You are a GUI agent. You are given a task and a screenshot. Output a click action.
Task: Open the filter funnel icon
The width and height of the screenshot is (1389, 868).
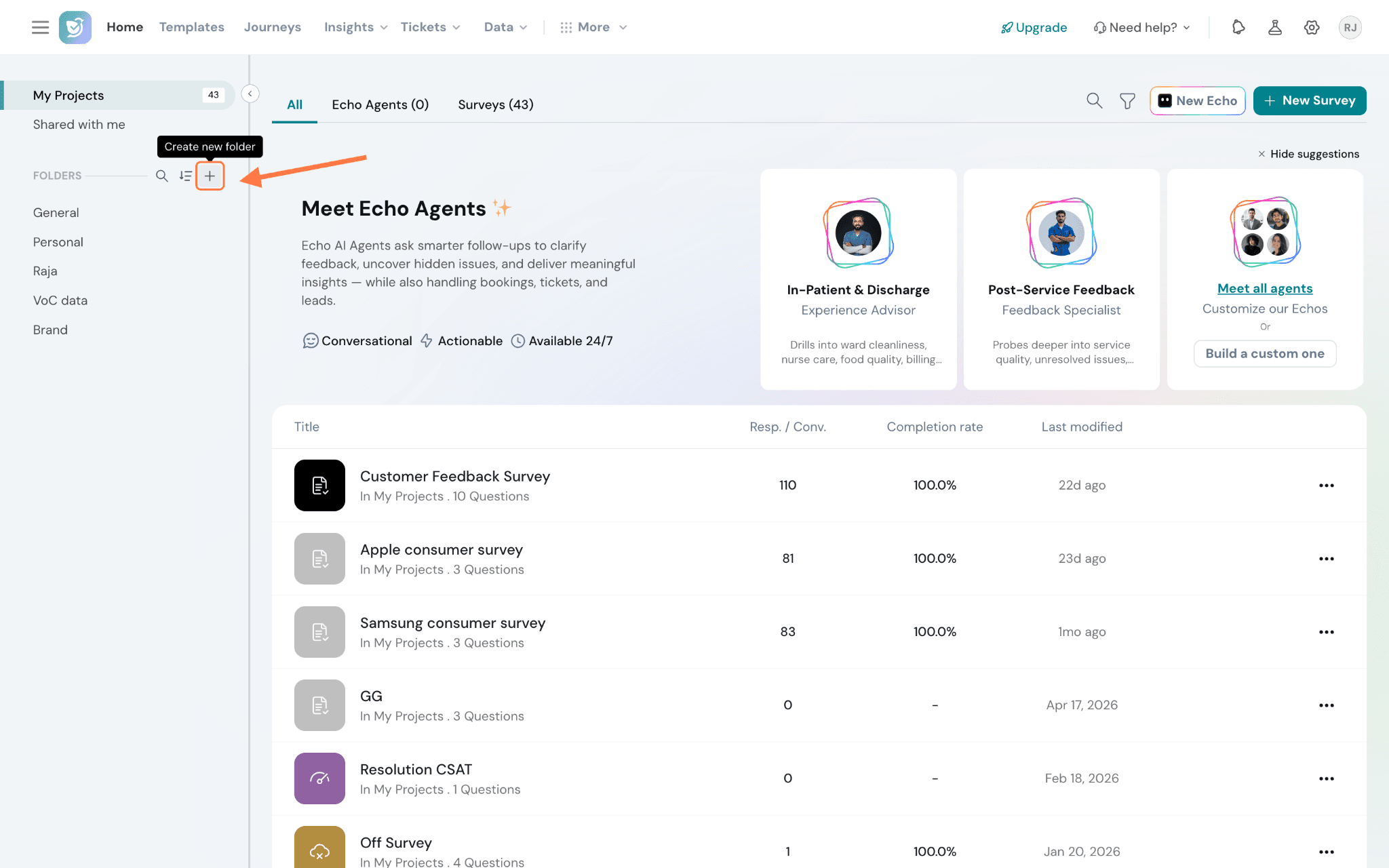point(1127,100)
